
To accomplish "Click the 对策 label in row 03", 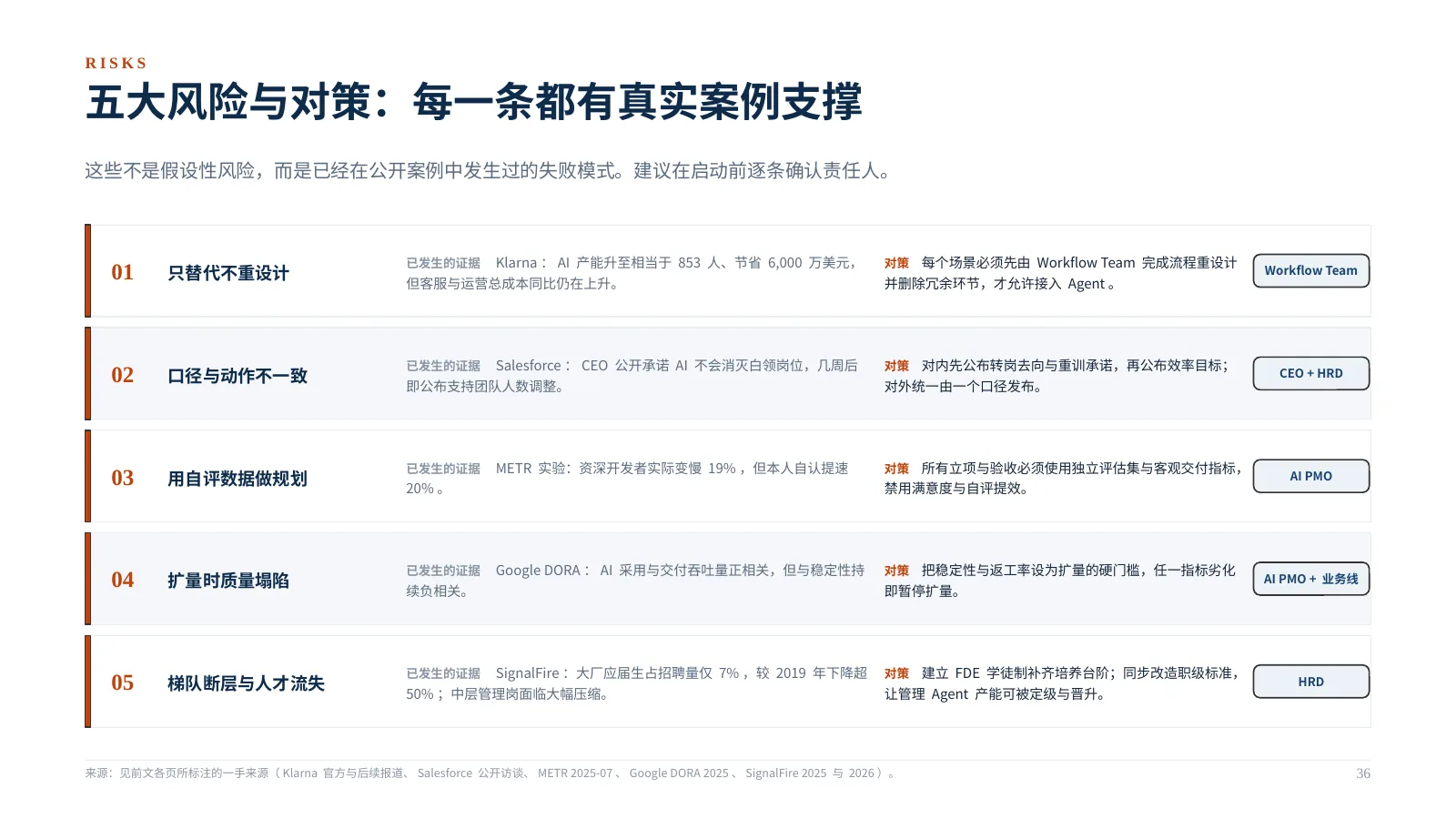I will (896, 469).
